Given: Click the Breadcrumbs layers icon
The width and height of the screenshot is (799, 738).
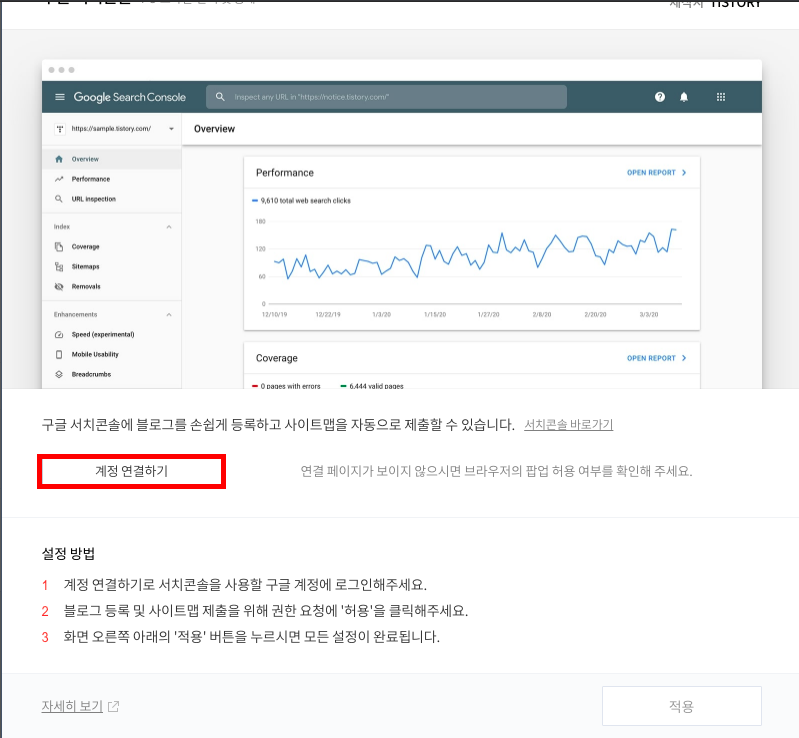Looking at the screenshot, I should click(x=59, y=374).
